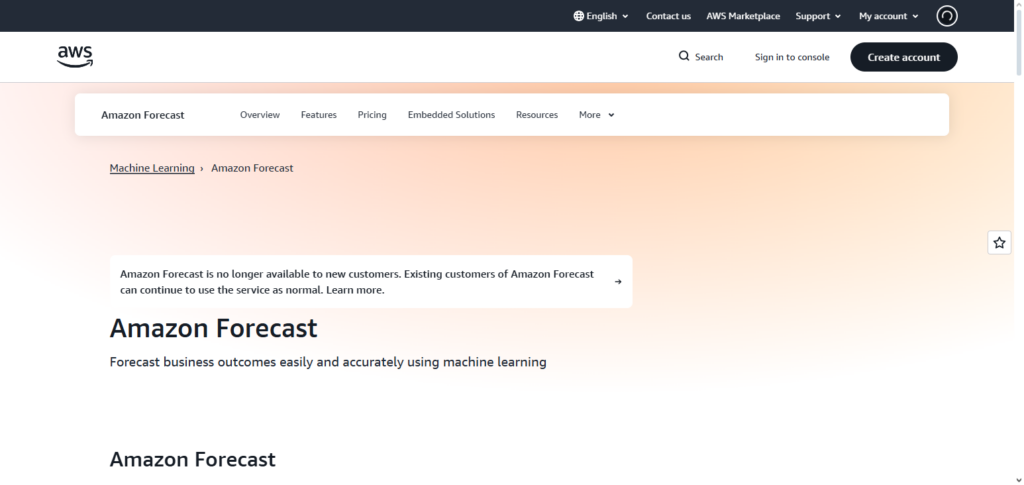Open the Features tab

tap(319, 115)
